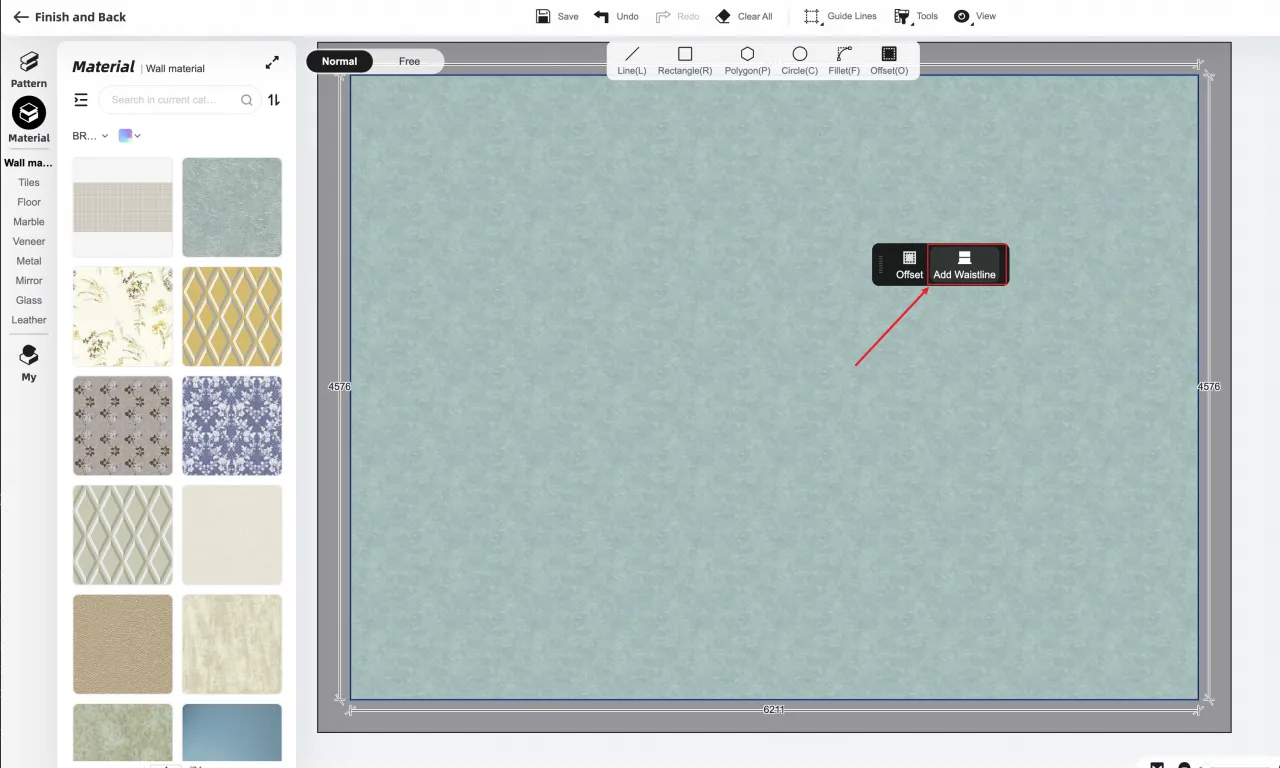Switch drawing mode to Normal
This screenshot has height=768, width=1280.
click(340, 61)
